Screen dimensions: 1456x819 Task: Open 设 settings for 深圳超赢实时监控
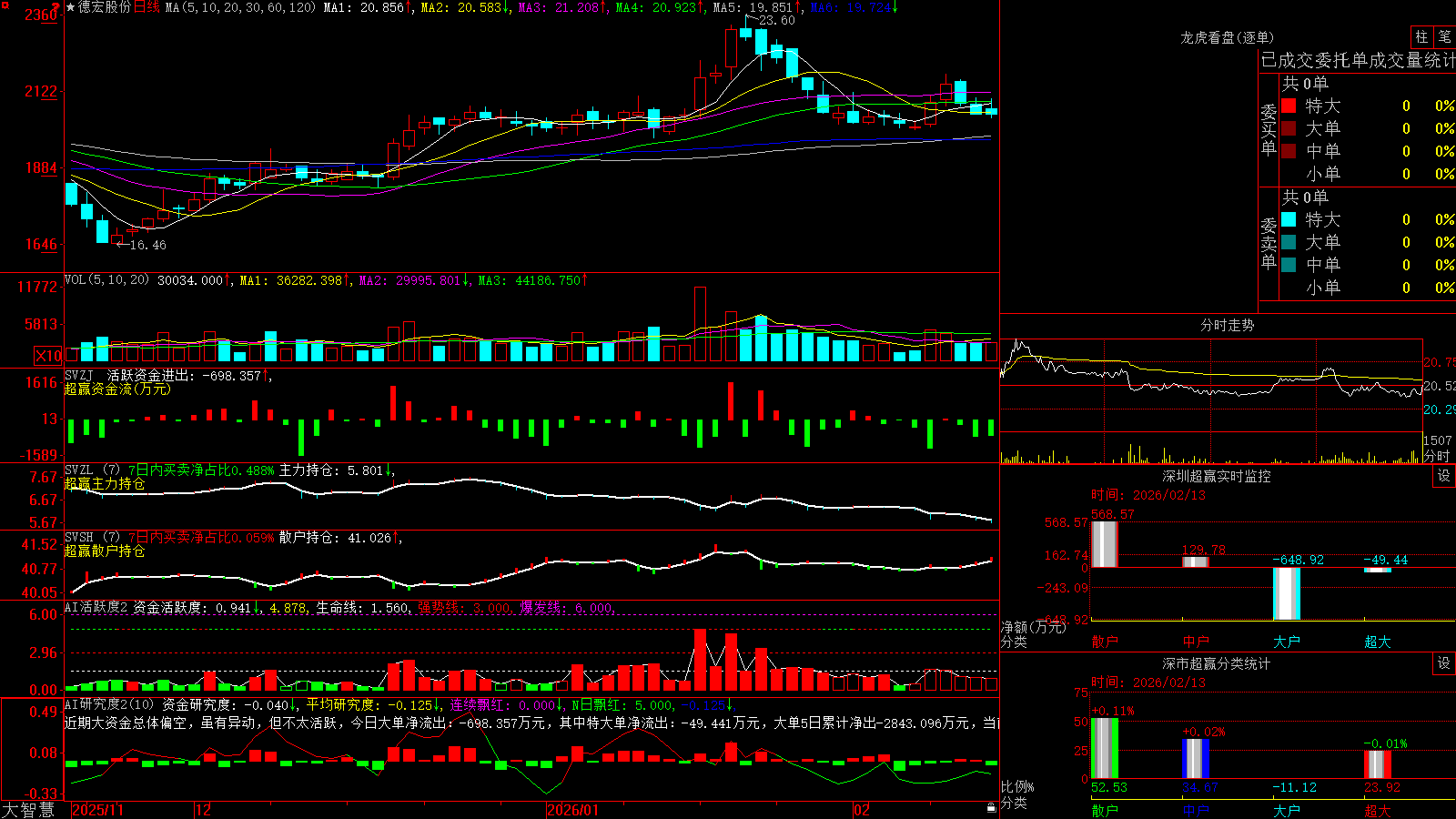[x=1444, y=476]
